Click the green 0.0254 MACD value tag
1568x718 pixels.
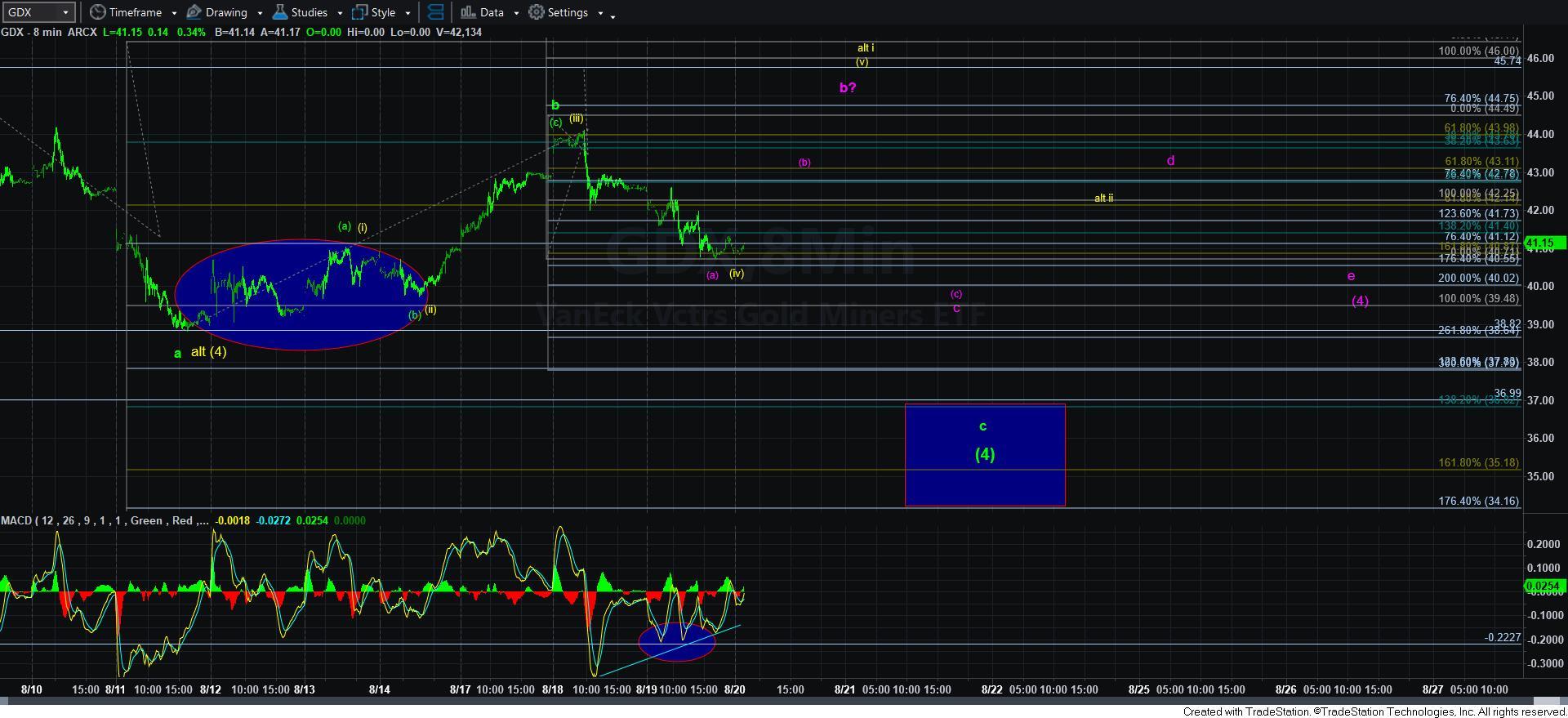(x=1543, y=586)
